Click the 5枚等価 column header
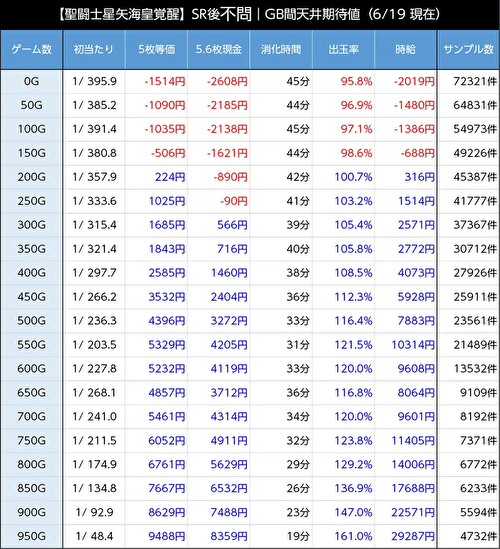The image size is (500, 549). pyautogui.click(x=157, y=49)
